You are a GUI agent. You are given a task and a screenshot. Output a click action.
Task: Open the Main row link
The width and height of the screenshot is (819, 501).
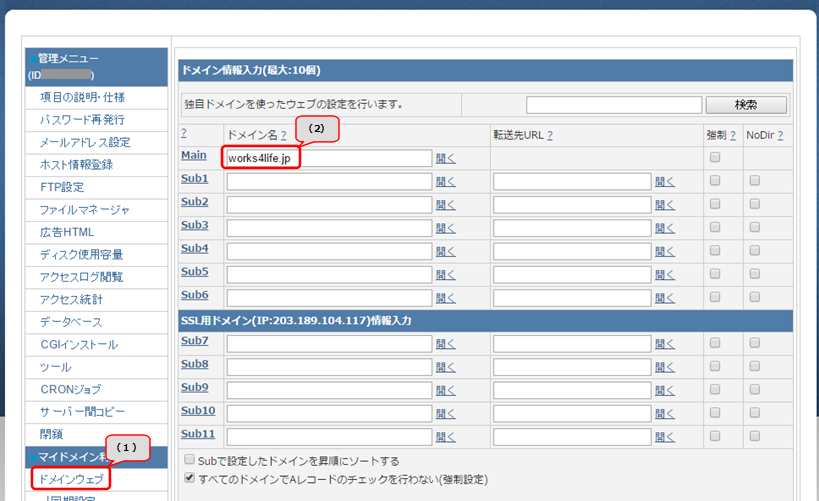[x=194, y=155]
